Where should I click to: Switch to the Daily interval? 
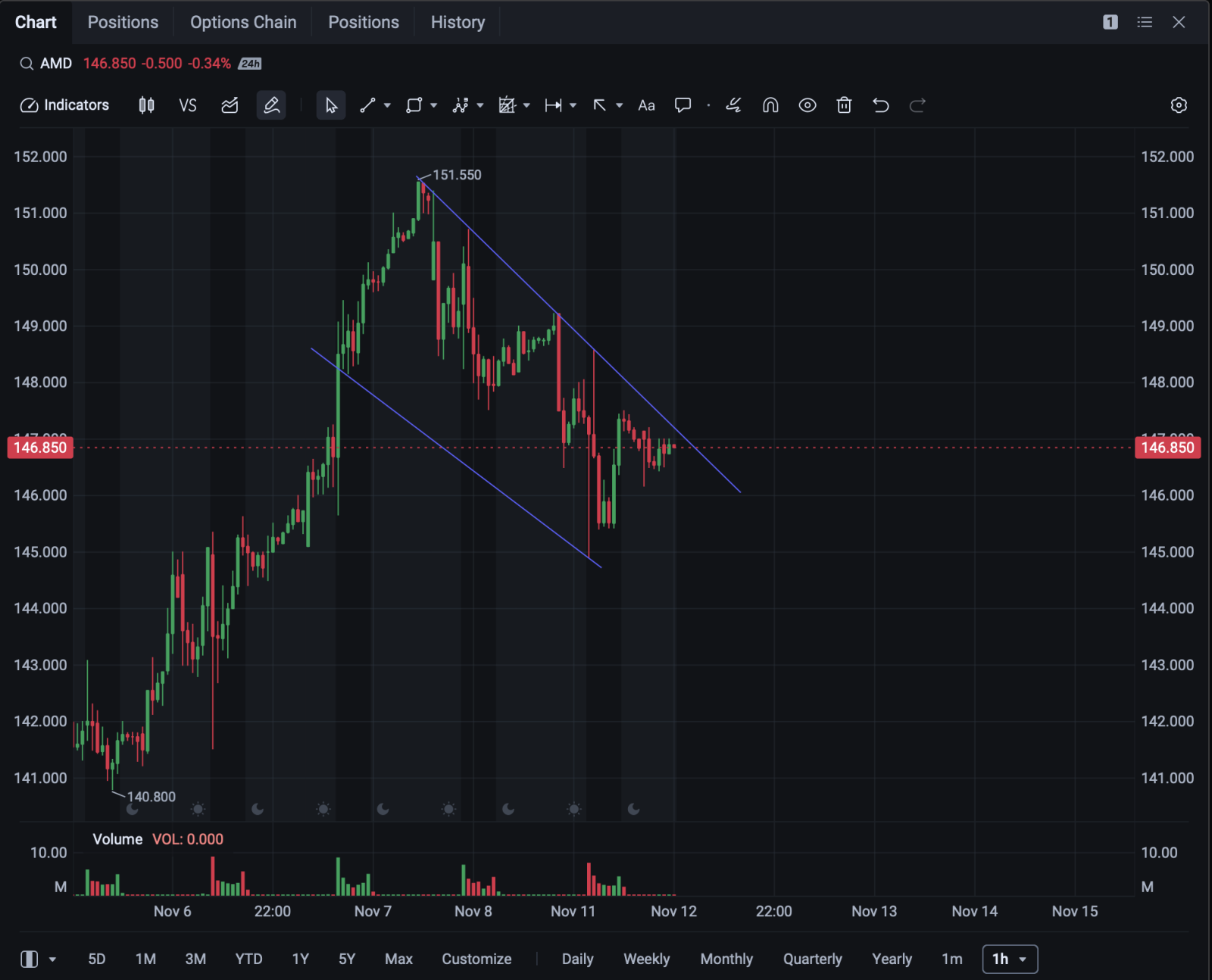(577, 960)
